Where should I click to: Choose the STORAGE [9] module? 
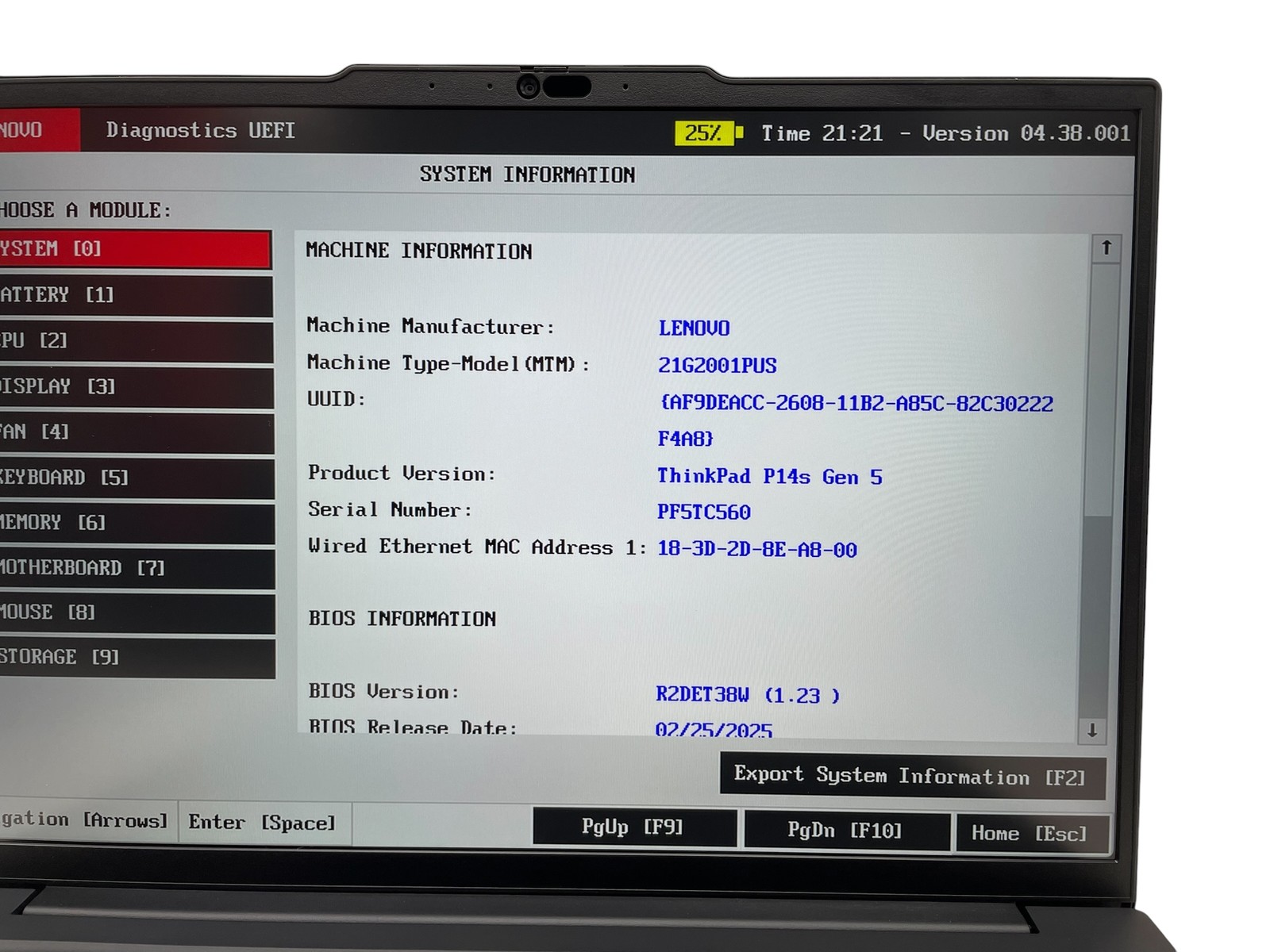137,658
